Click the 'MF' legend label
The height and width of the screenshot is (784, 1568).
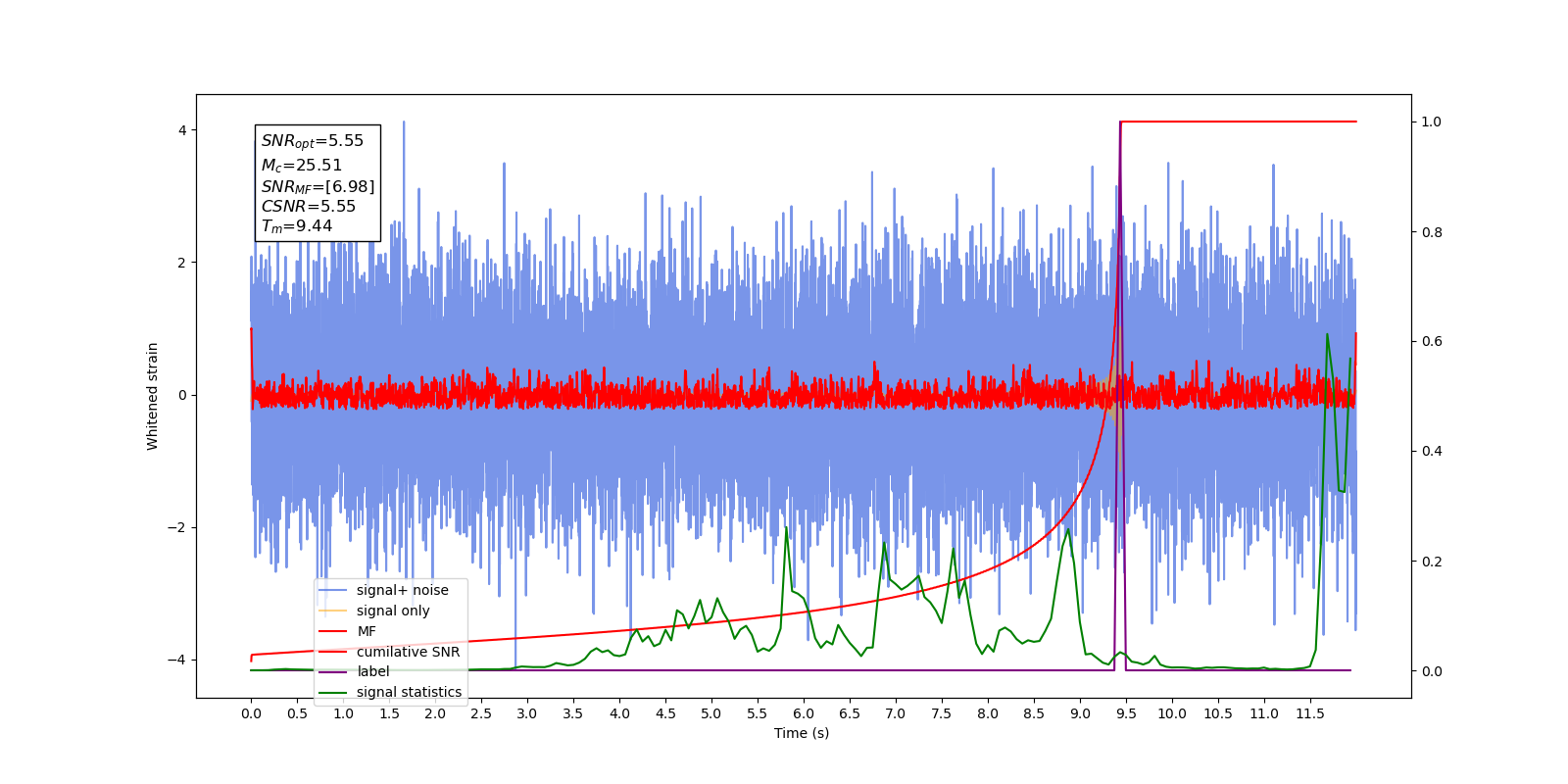coord(367,631)
